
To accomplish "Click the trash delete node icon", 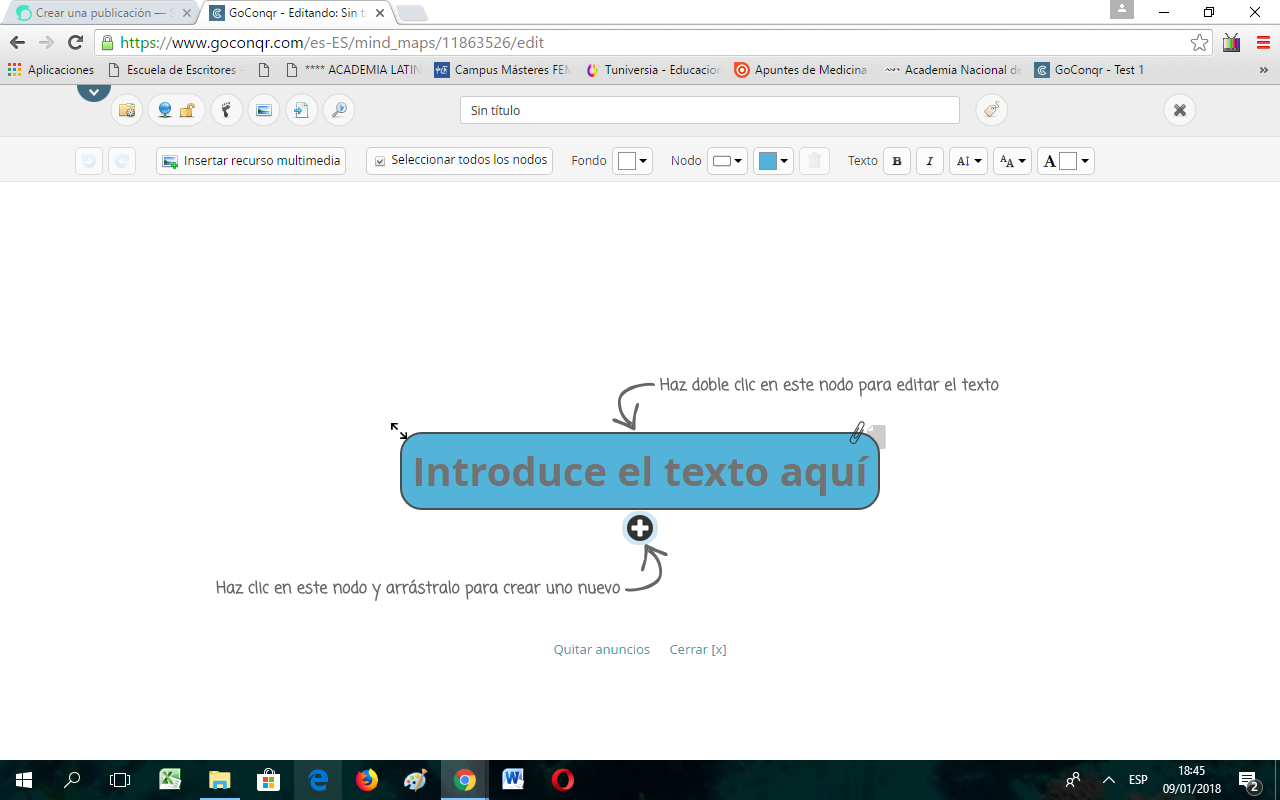I will click(x=814, y=161).
